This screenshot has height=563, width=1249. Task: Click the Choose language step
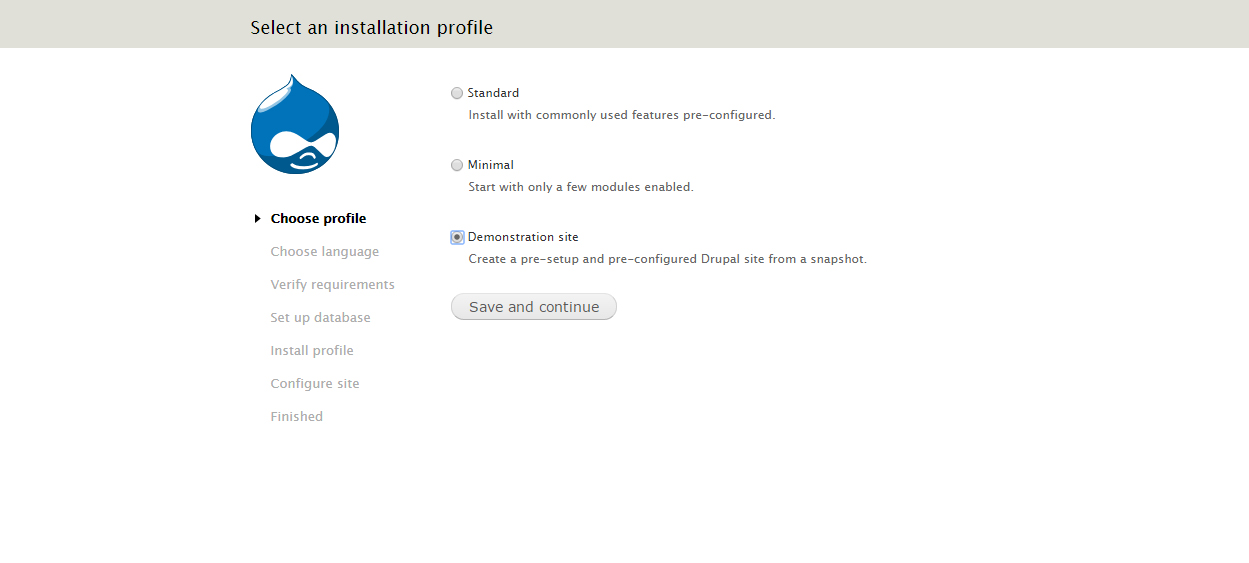click(325, 252)
